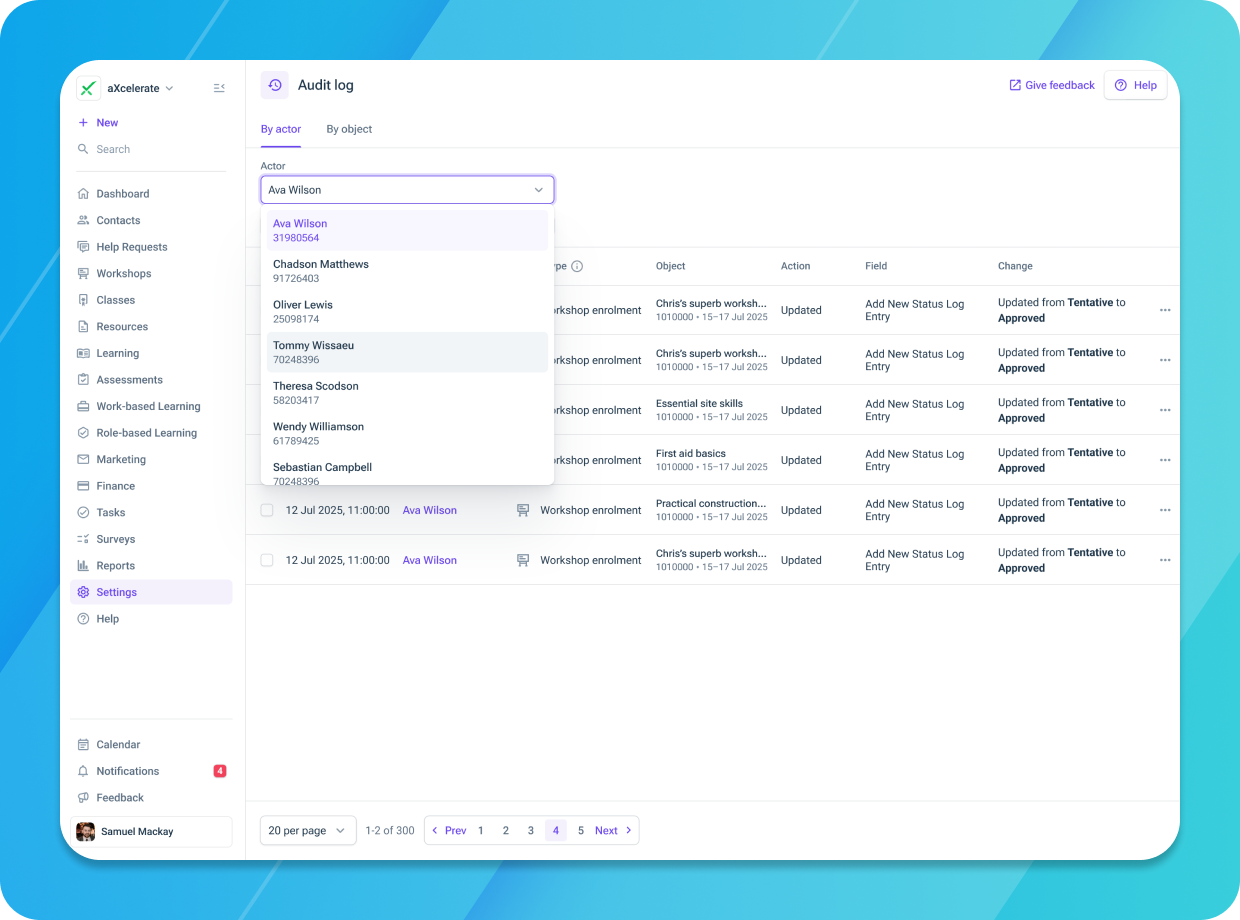Click the Notifications bell icon

[83, 771]
